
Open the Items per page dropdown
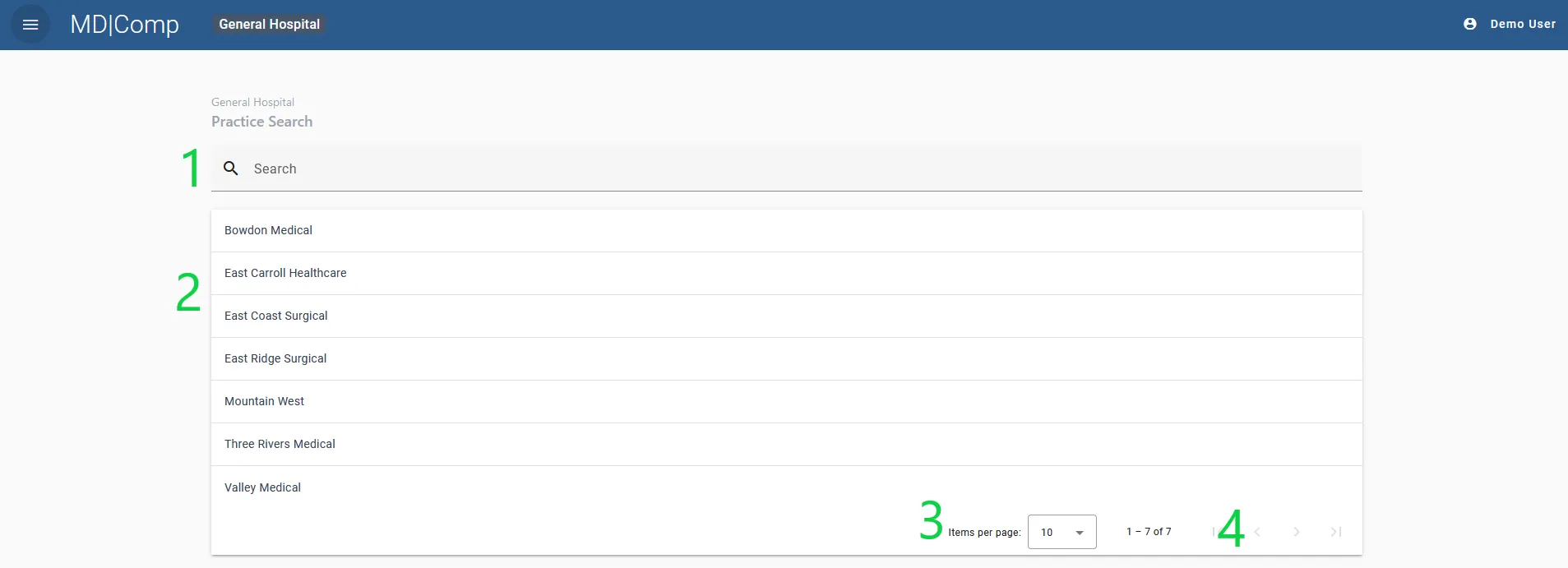(x=1062, y=532)
